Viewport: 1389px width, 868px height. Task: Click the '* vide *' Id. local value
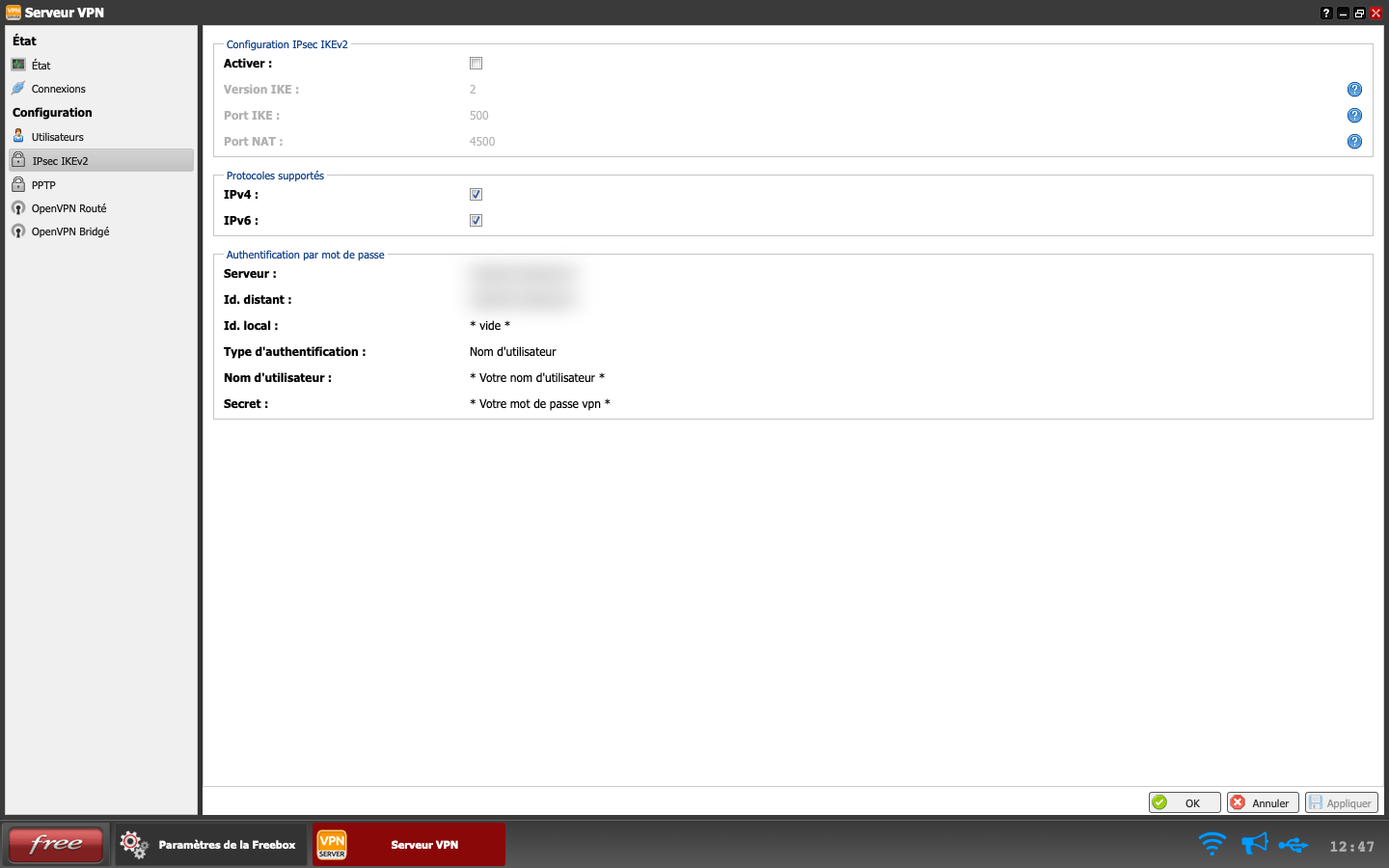(490, 326)
